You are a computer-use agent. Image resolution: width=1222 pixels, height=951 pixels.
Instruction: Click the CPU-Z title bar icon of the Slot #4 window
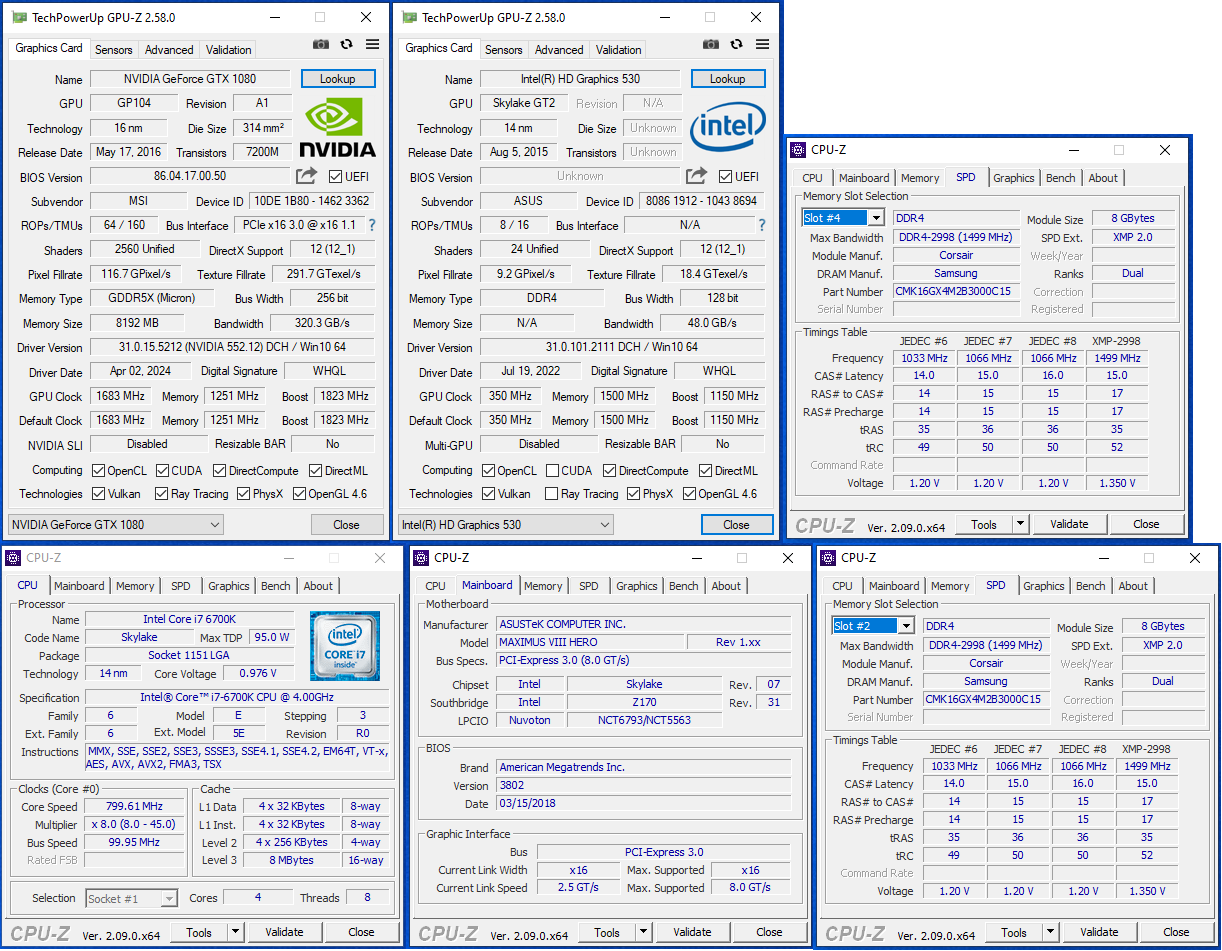tap(797, 150)
